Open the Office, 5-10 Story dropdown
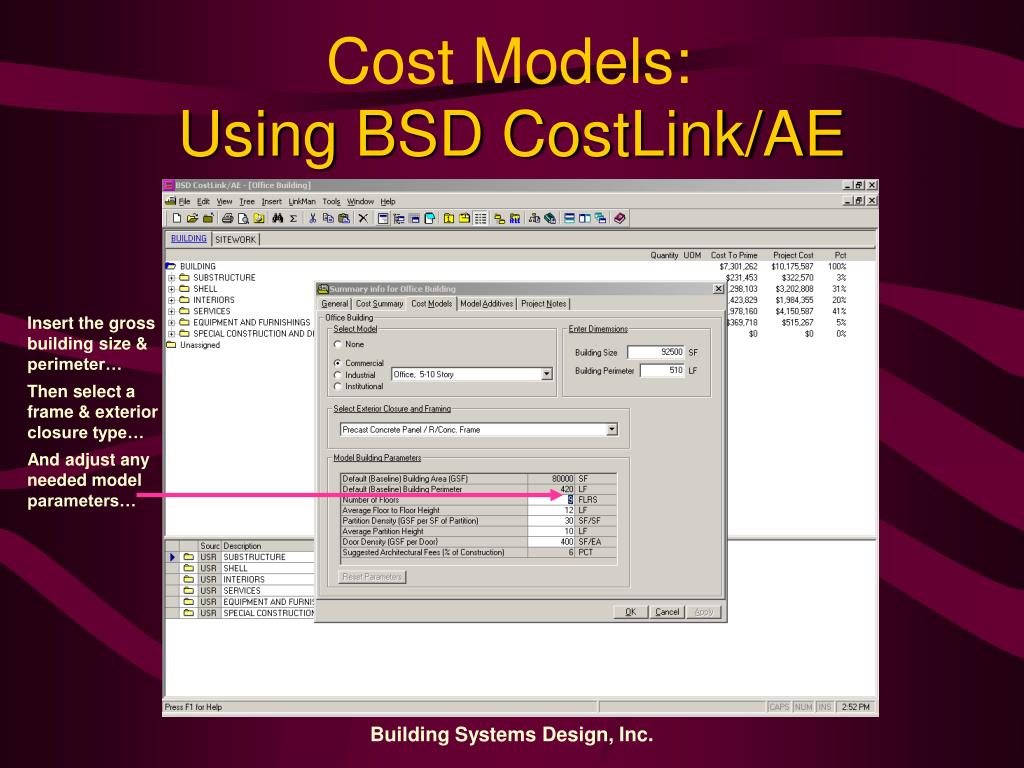Image resolution: width=1024 pixels, height=768 pixels. click(547, 374)
